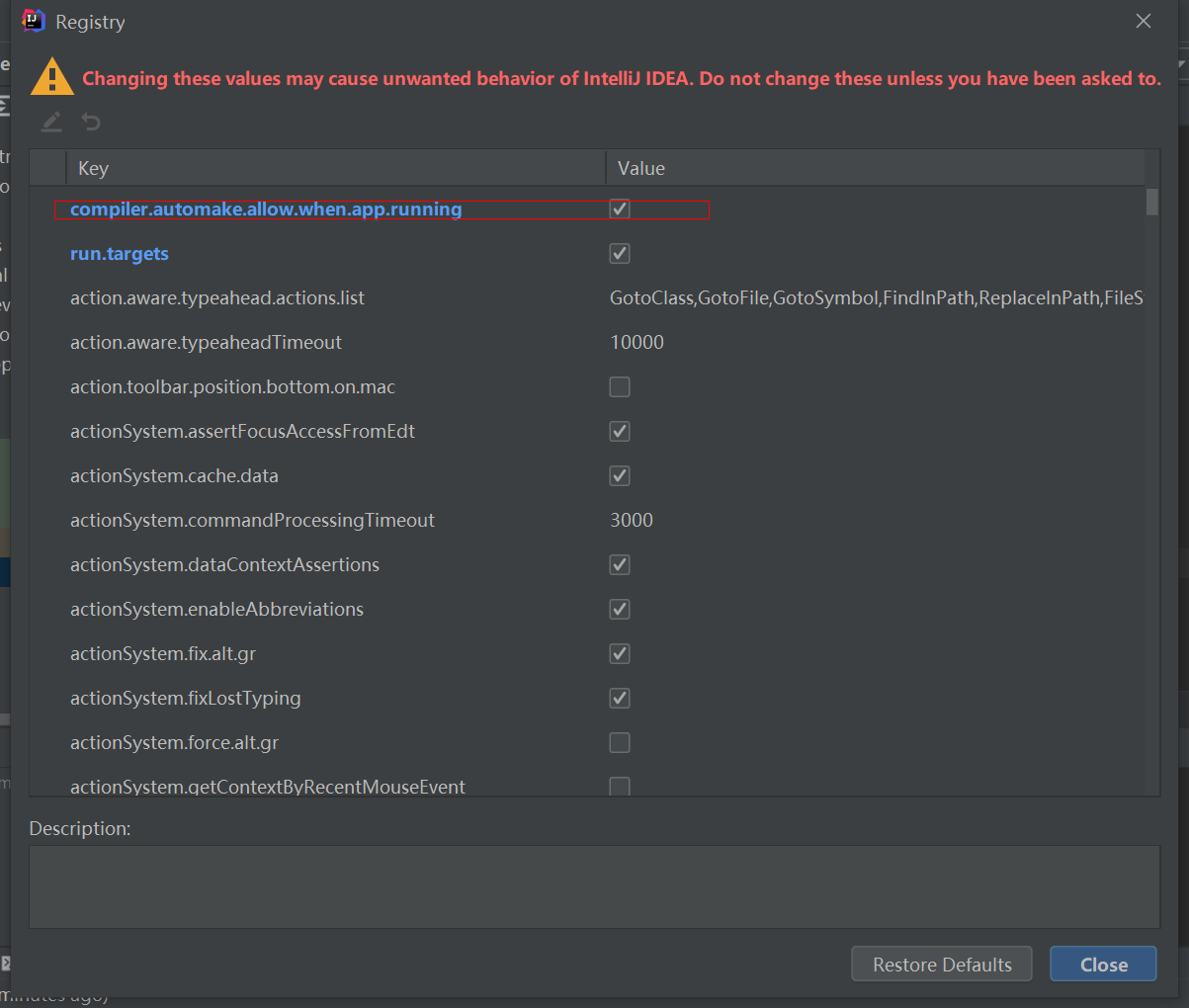Select actionSystem.commandProcessingTimeout key
1189x1008 pixels.
pos(252,520)
